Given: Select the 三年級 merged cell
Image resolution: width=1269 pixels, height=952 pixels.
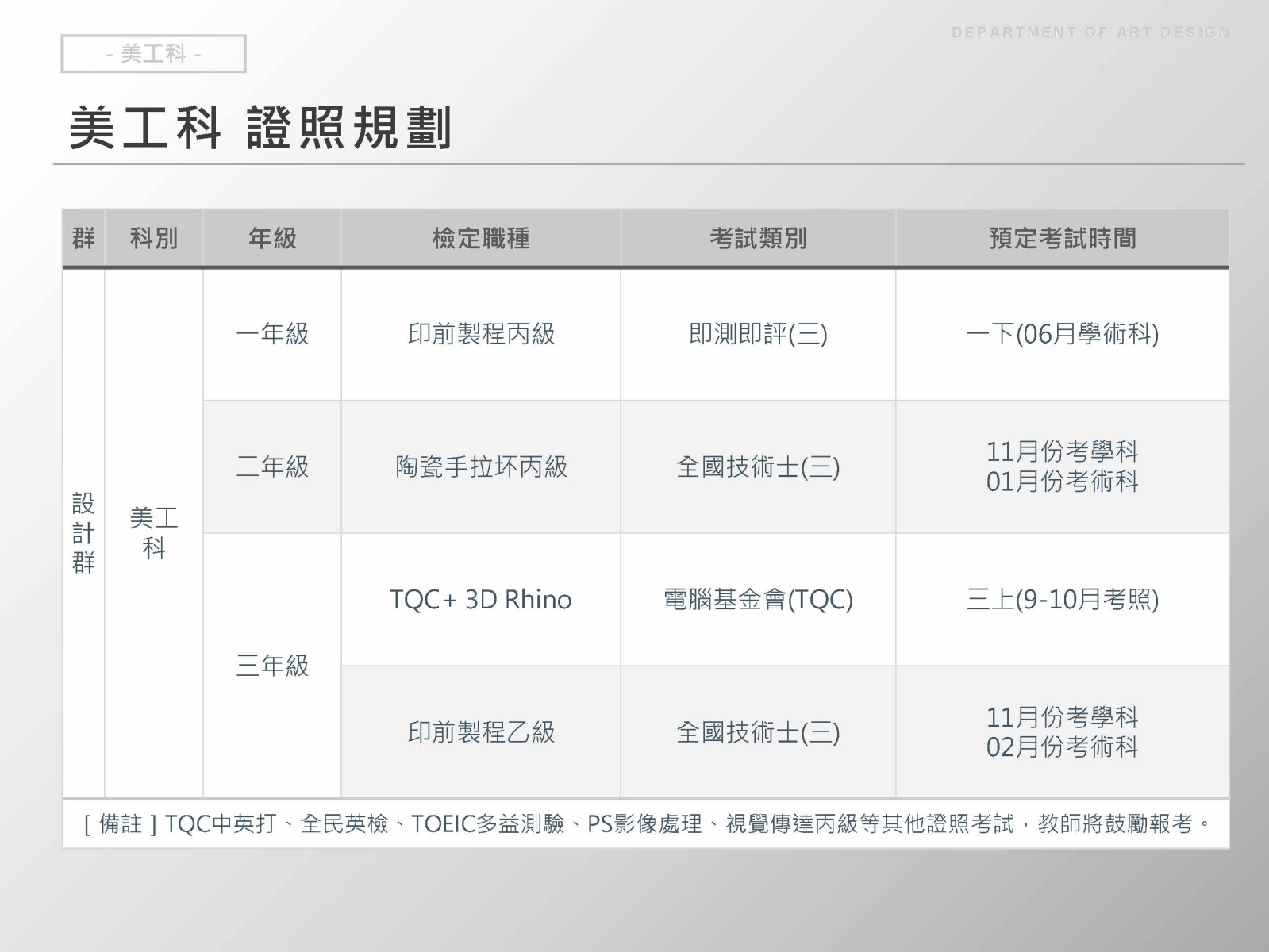Looking at the screenshot, I should [272, 665].
